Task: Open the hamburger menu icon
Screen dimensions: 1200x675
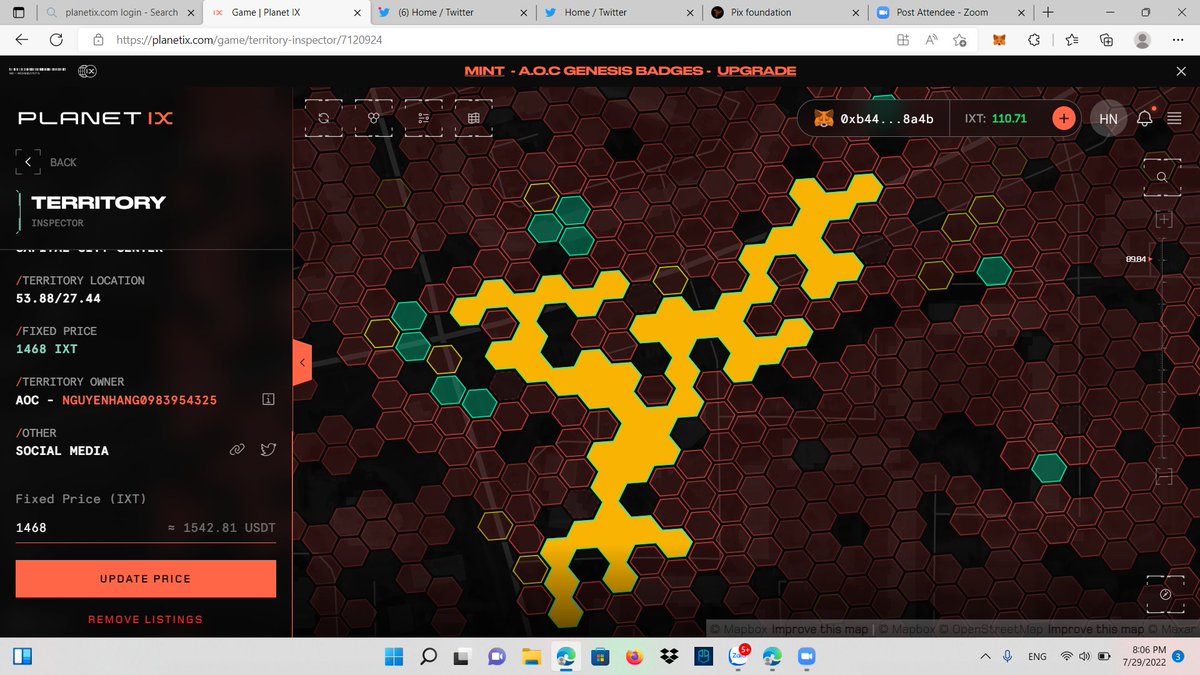Action: [x=1173, y=118]
